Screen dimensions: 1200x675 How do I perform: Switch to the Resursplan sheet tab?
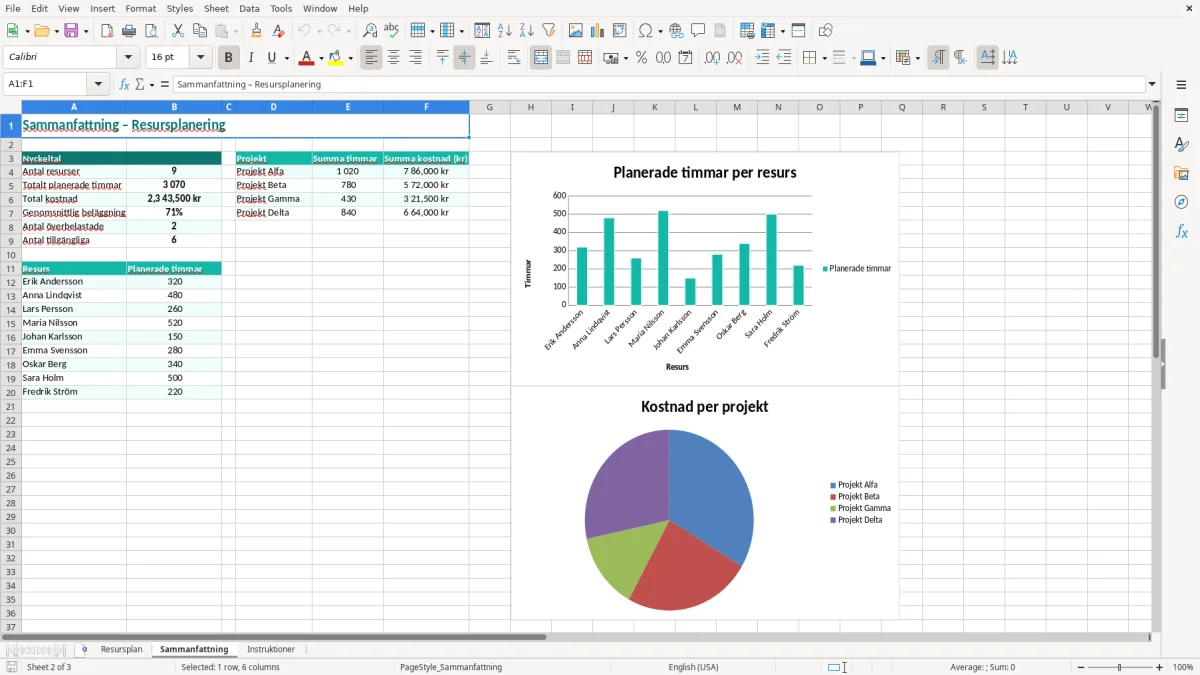(x=121, y=649)
